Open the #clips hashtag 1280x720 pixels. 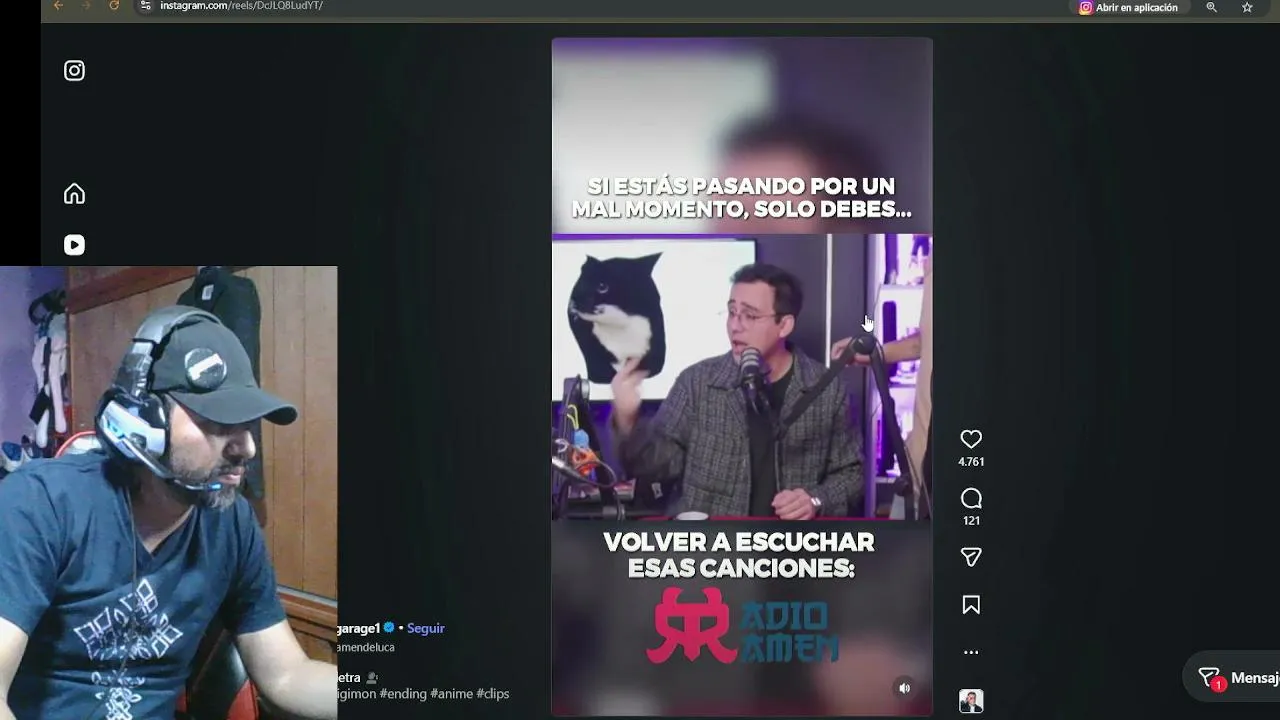point(493,694)
